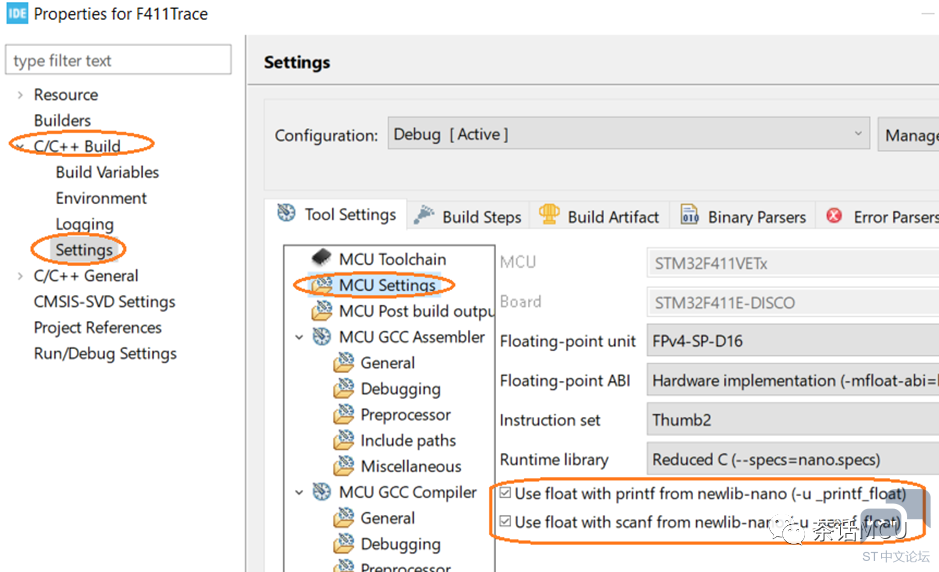Click the Error Parsers red X icon

click(834, 216)
